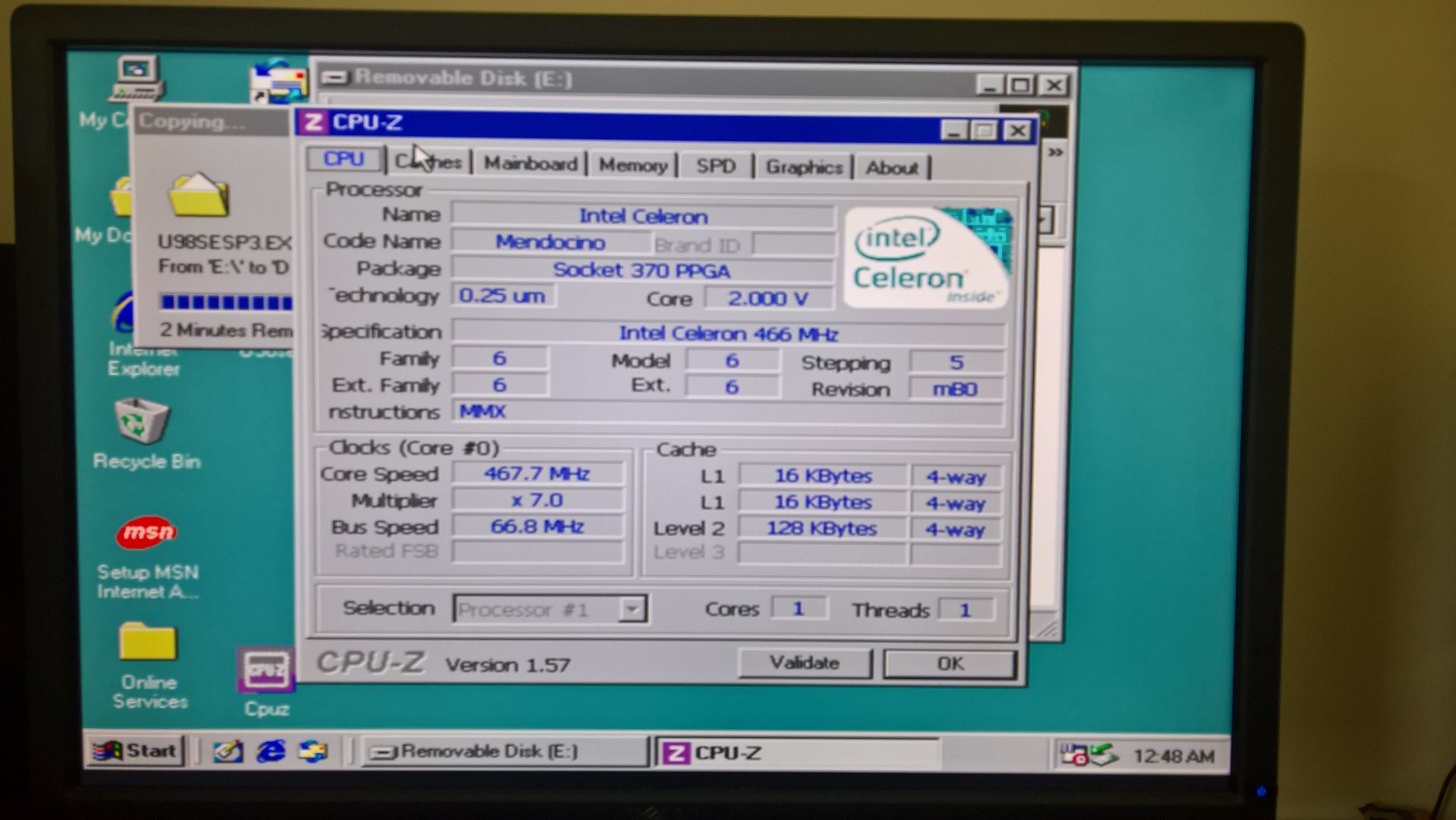Click the Level 2 cache 128 KBytes value
Viewport: 1456px width, 820px height.
pos(822,528)
